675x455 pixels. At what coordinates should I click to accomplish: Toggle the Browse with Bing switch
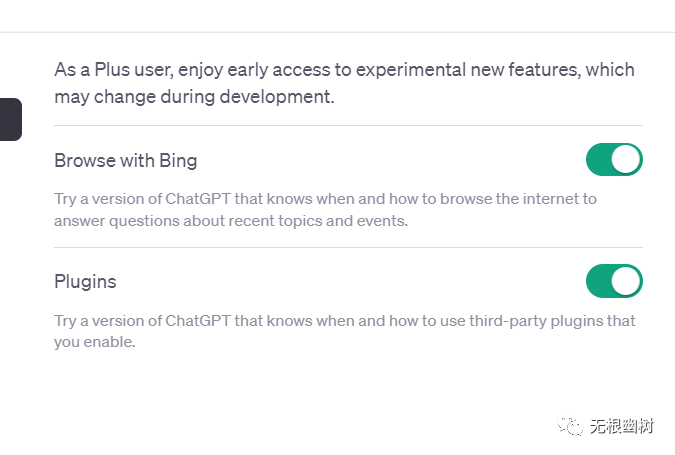point(614,160)
